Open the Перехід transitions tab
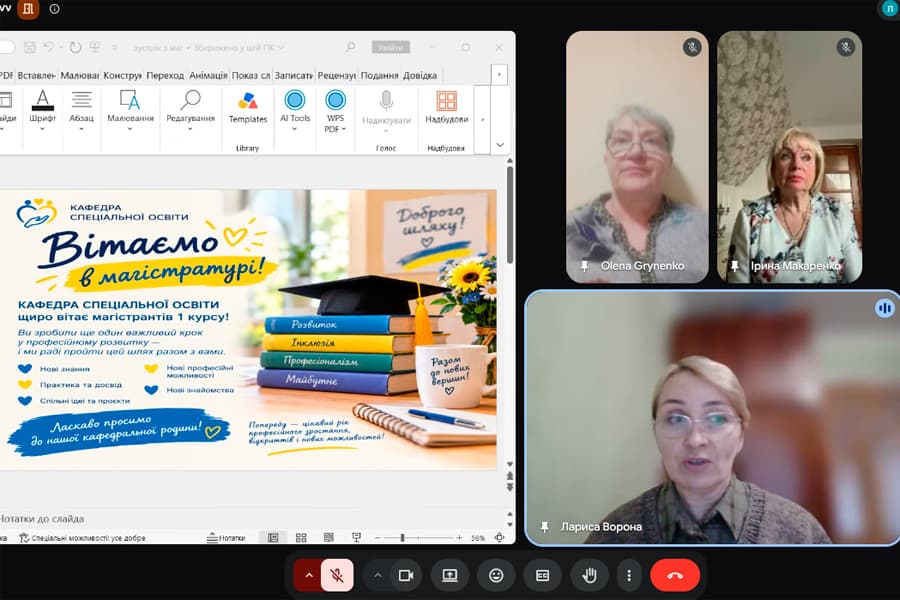Viewport: 900px width, 600px height. click(165, 75)
